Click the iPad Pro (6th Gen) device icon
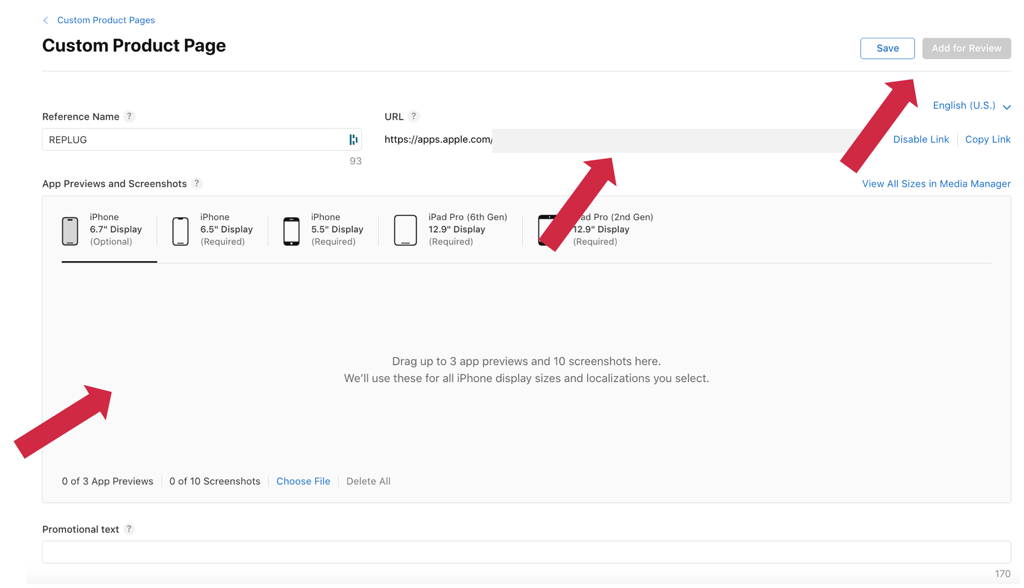 coord(406,231)
